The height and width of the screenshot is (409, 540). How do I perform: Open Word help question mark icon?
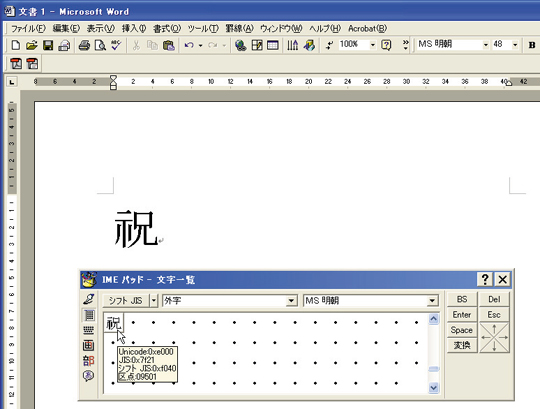tap(386, 45)
